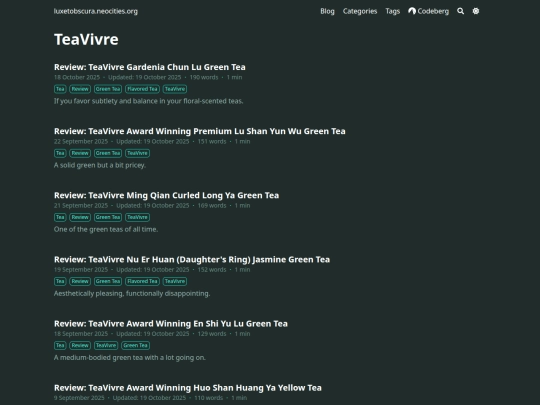
Task: Click the TeaVivre tag under Ming Qian Curled Long Ya review
Action: 137,217
